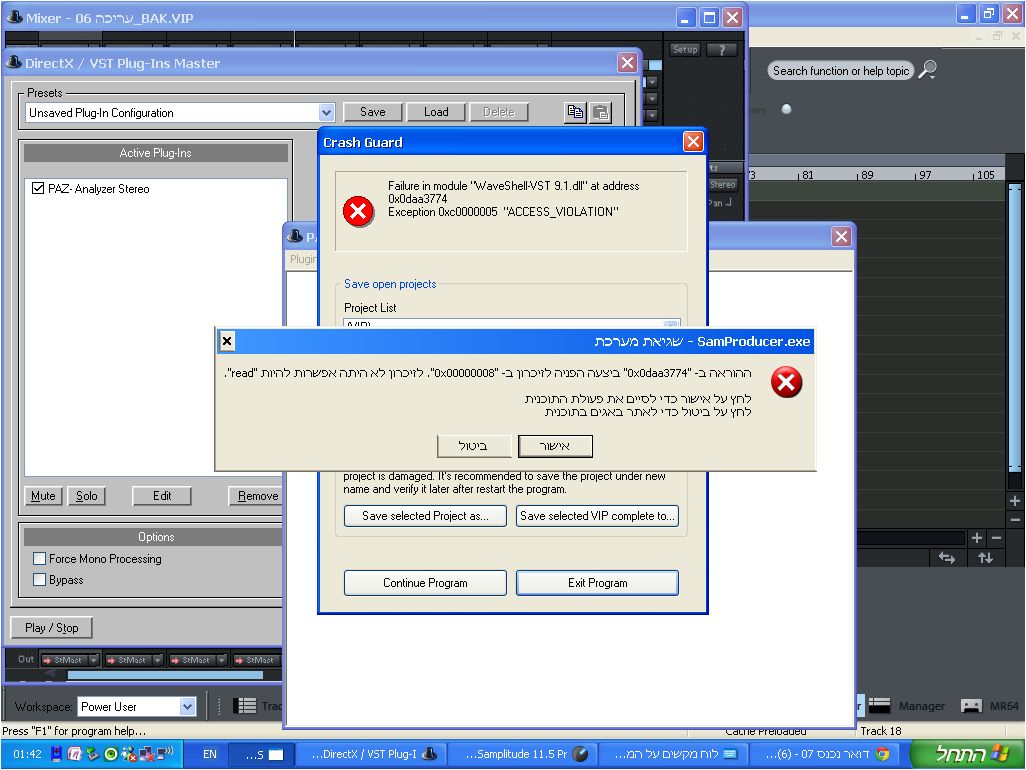The image size is (1026, 770).
Task: Click the MR64 cassette icon
Action: (x=971, y=706)
